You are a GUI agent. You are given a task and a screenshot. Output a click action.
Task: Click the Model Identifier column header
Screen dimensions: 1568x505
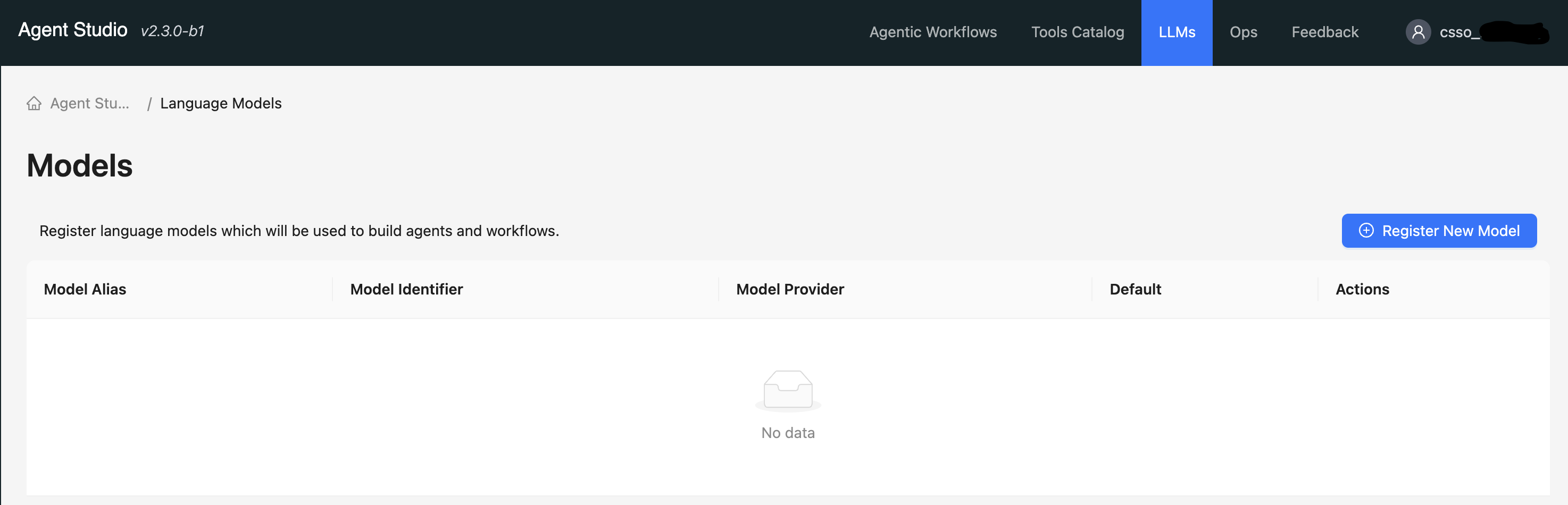[406, 290]
